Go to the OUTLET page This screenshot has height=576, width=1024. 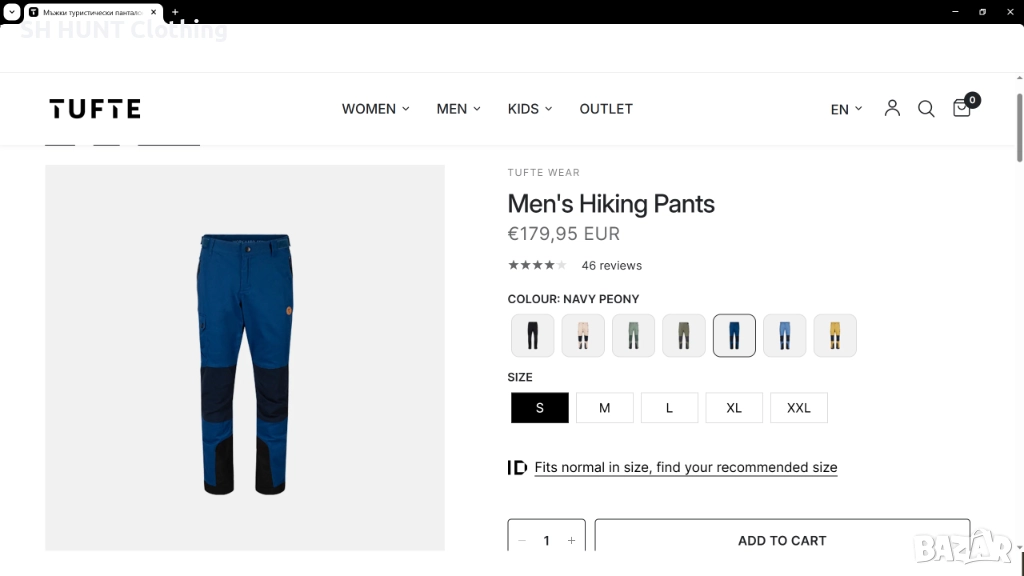(606, 109)
